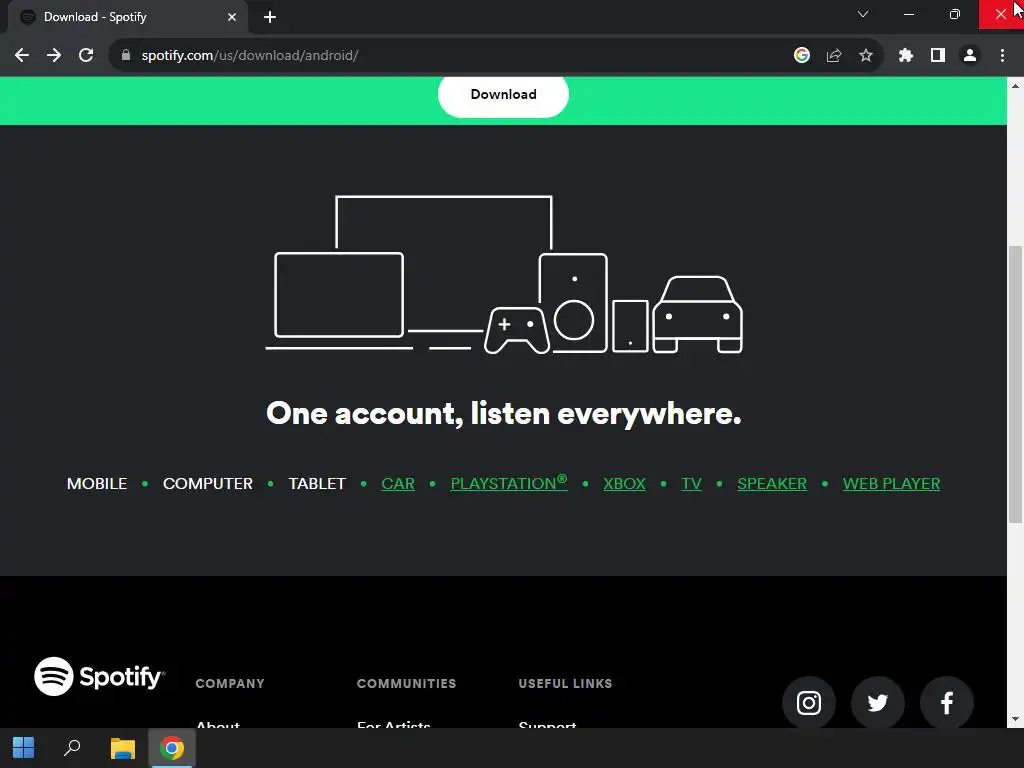Click the COMPUTER text label
Image resolution: width=1024 pixels, height=768 pixels.
click(208, 484)
